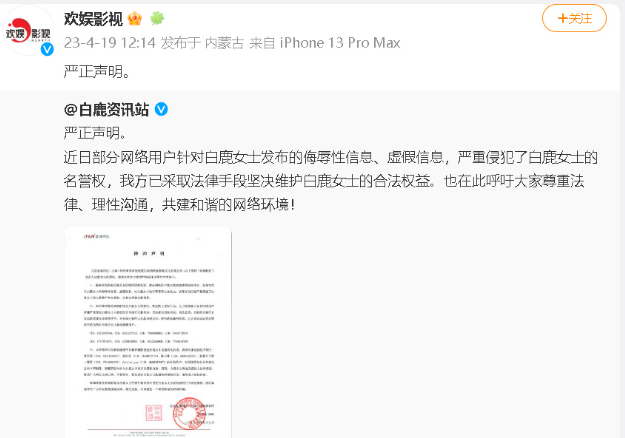Viewport: 625px width, 438px height.
Task: Click reposted paragraph starting with 近日部分网络用户
Action: tap(330, 181)
